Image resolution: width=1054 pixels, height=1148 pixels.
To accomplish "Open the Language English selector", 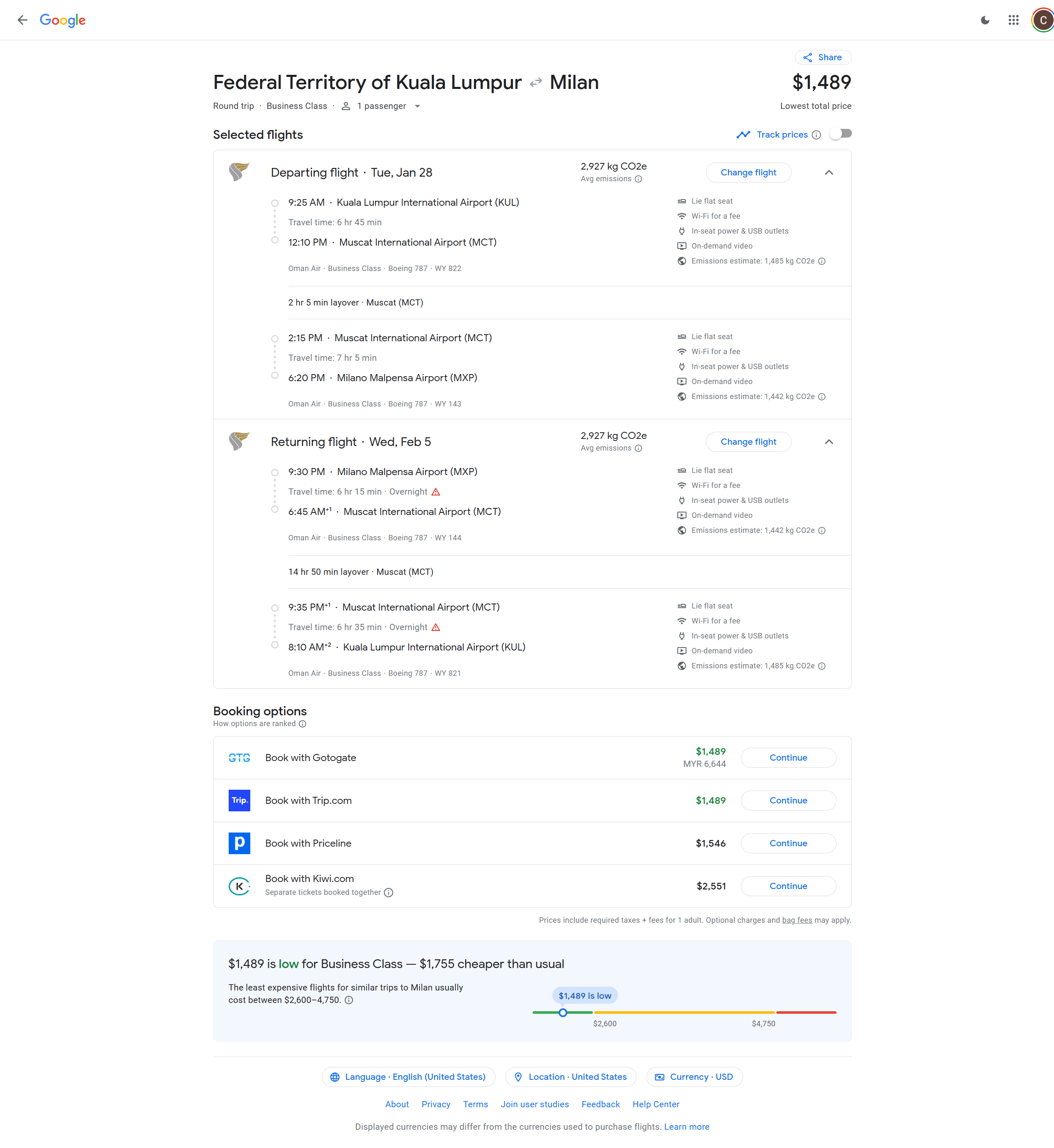I will (x=408, y=1077).
